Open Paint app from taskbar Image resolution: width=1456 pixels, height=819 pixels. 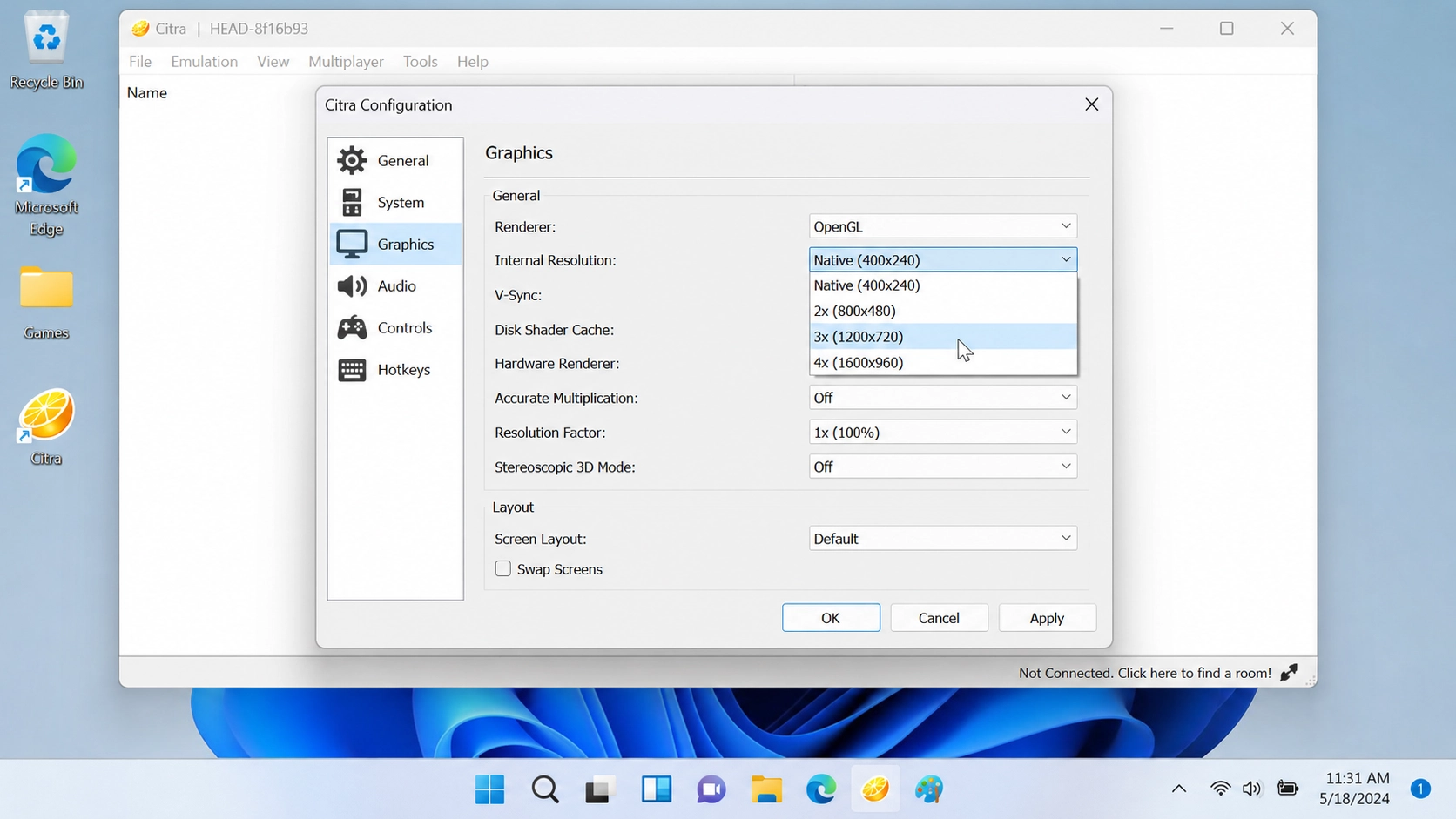929,789
